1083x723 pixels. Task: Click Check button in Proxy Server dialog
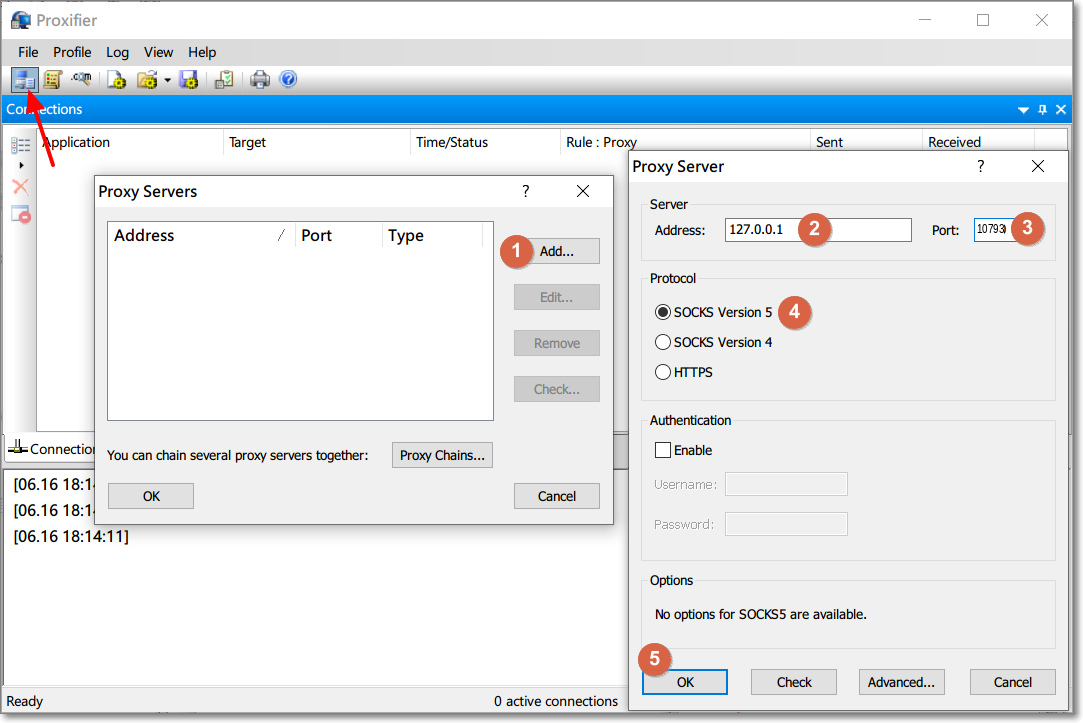click(794, 682)
